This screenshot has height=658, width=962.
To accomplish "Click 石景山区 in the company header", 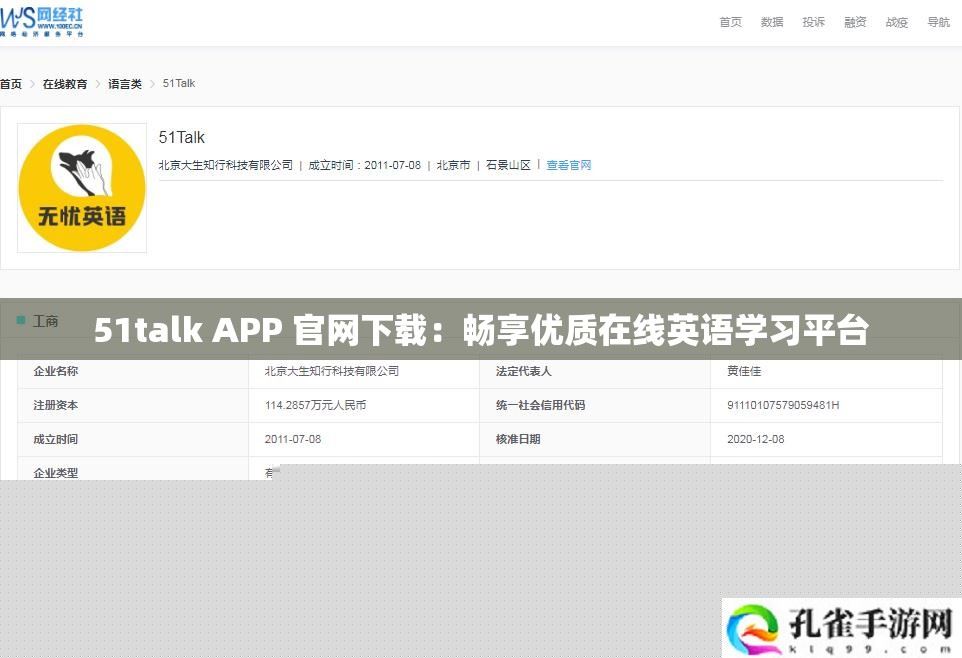I will click(508, 164).
